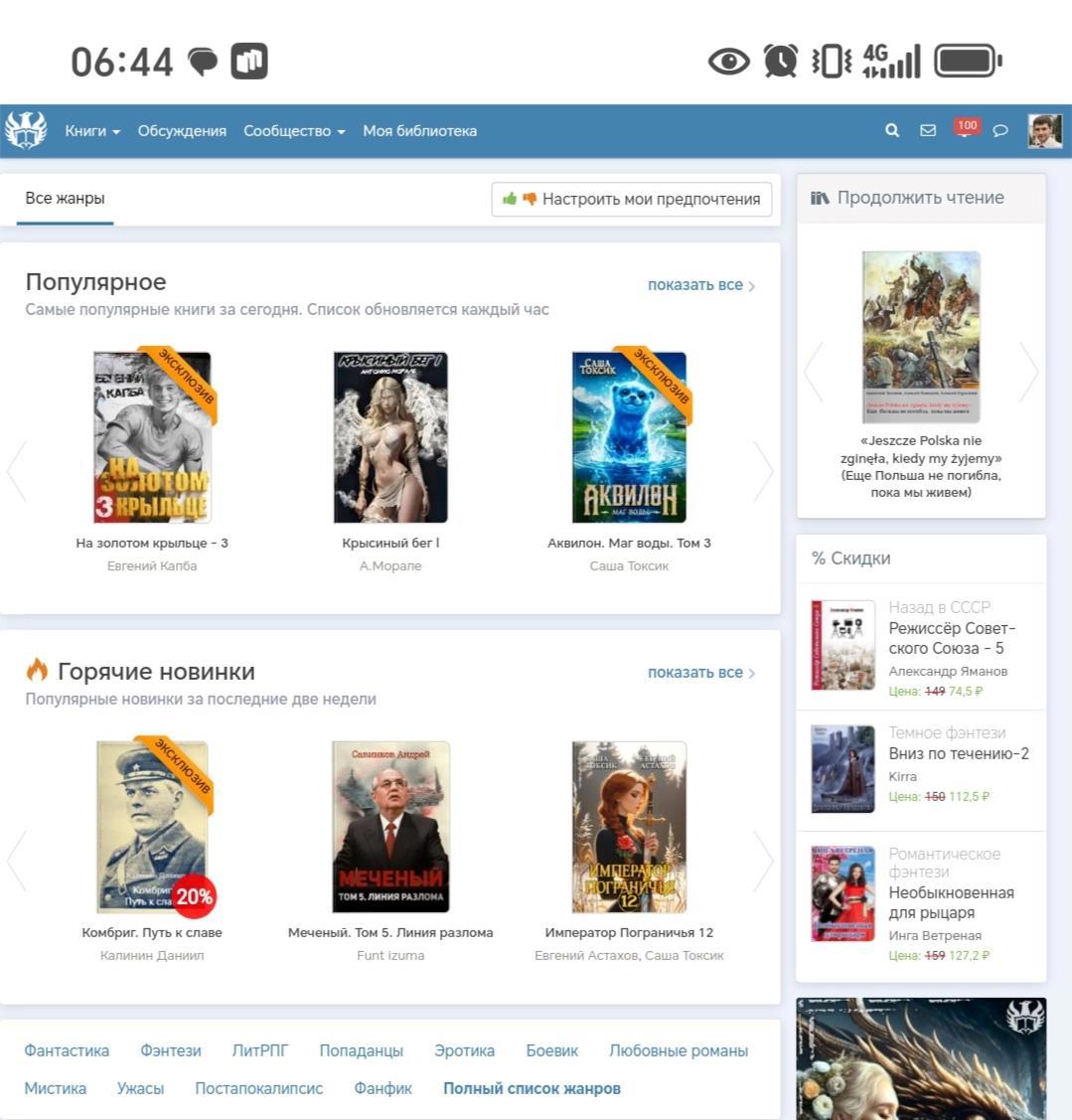Open the Назад в СССР genre label

[939, 607]
